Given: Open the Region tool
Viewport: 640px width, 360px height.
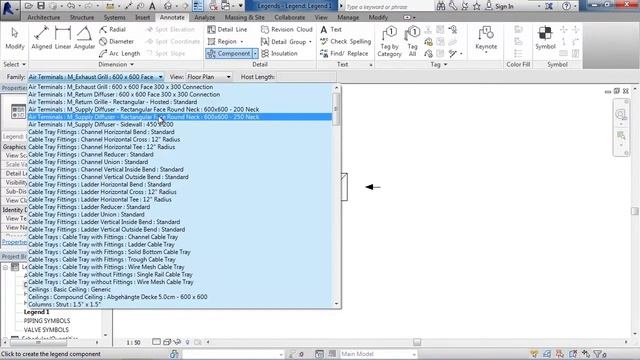Looking at the screenshot, I should (x=222, y=41).
